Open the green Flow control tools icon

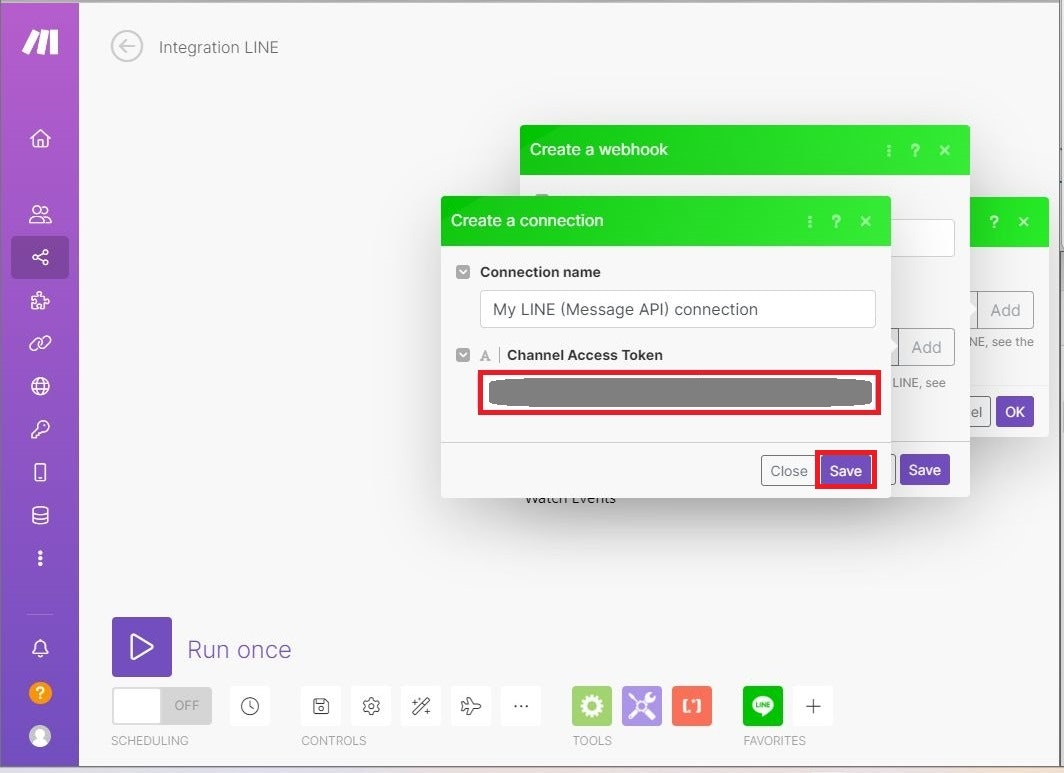[592, 706]
